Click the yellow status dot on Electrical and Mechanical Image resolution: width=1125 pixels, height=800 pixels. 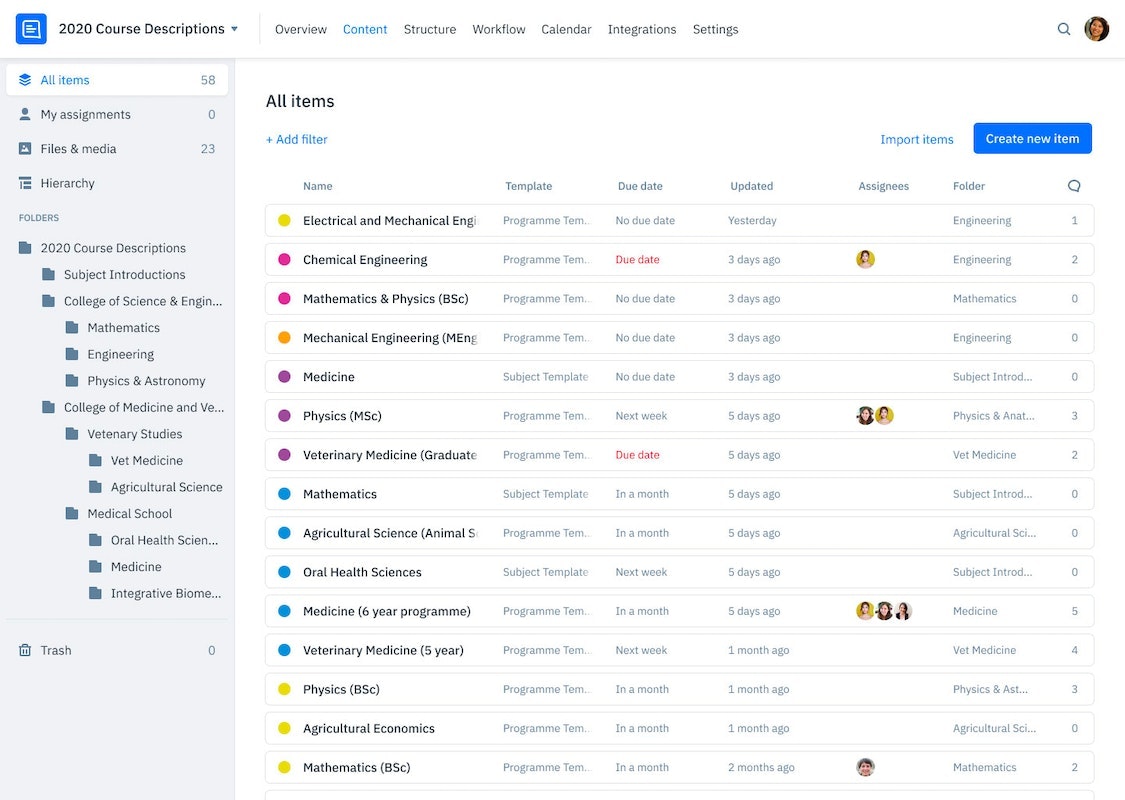[283, 220]
